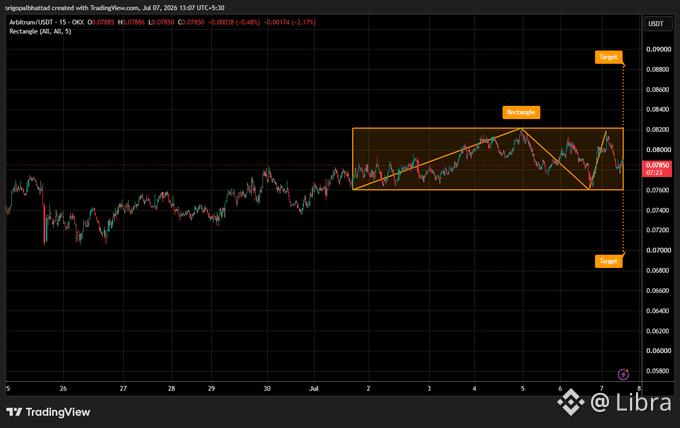This screenshot has height=428, width=680.
Task: Click the 0.07200 price axis label
Action: tap(658, 230)
